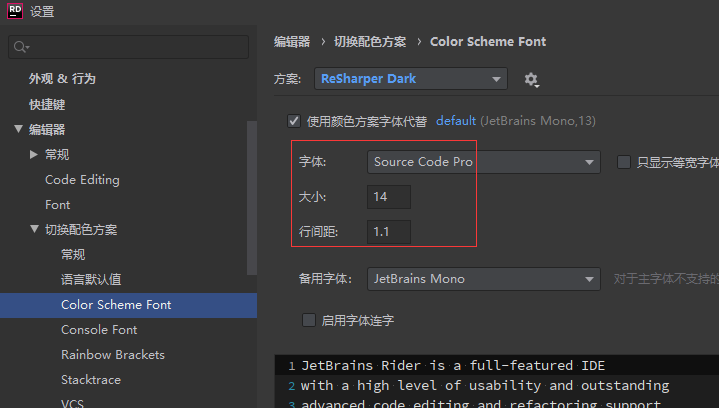Click 编辑器 in the breadcrumb

point(292,42)
